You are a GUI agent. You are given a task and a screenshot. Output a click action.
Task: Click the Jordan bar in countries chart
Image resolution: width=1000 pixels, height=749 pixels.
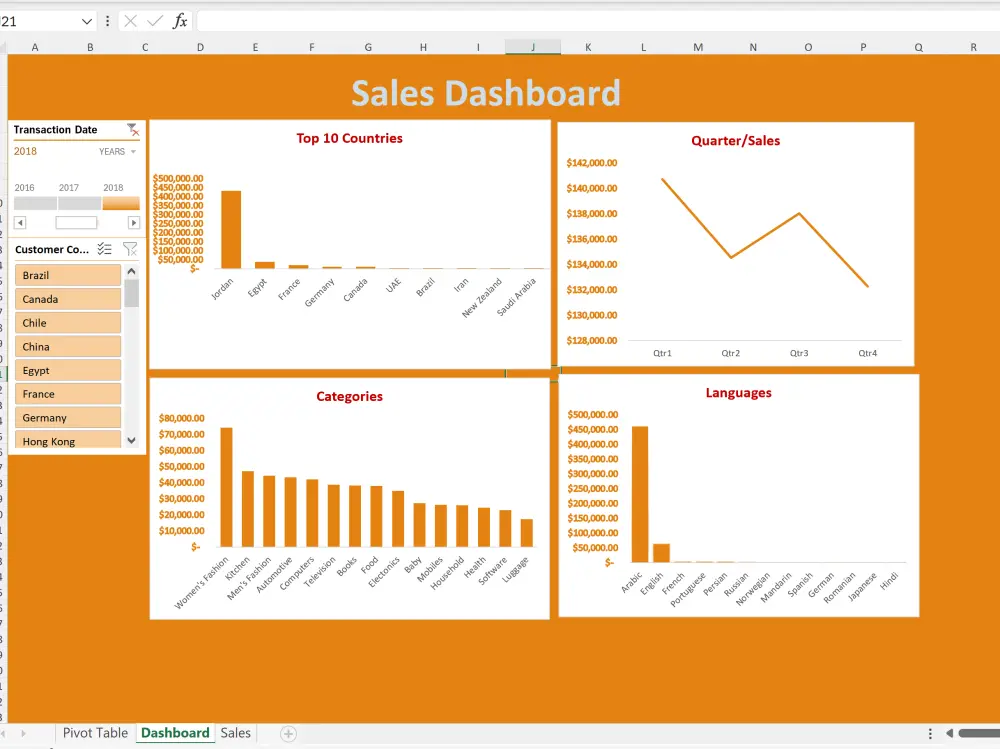point(231,230)
